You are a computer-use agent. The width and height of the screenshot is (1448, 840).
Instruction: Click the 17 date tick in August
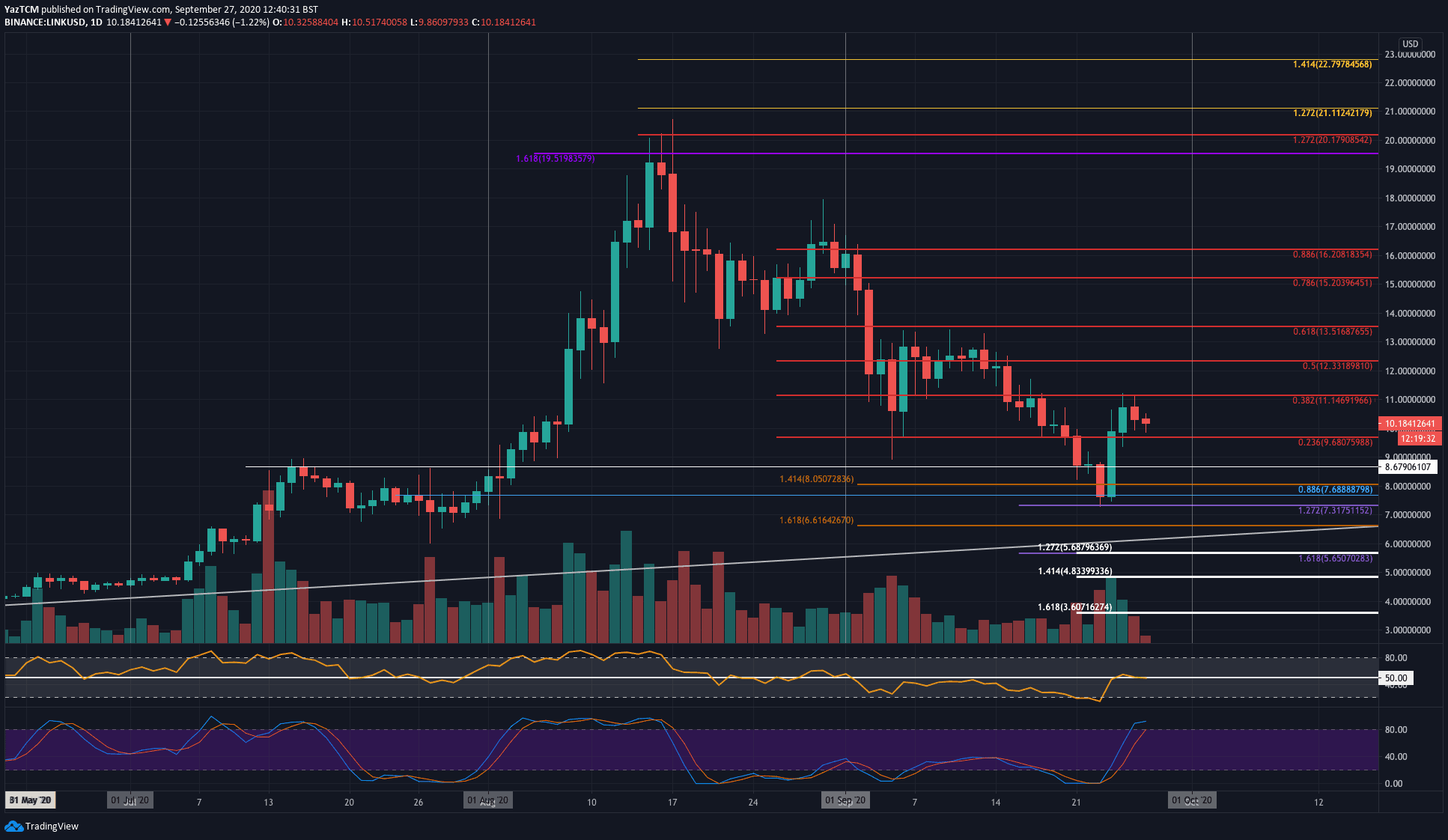point(672,803)
